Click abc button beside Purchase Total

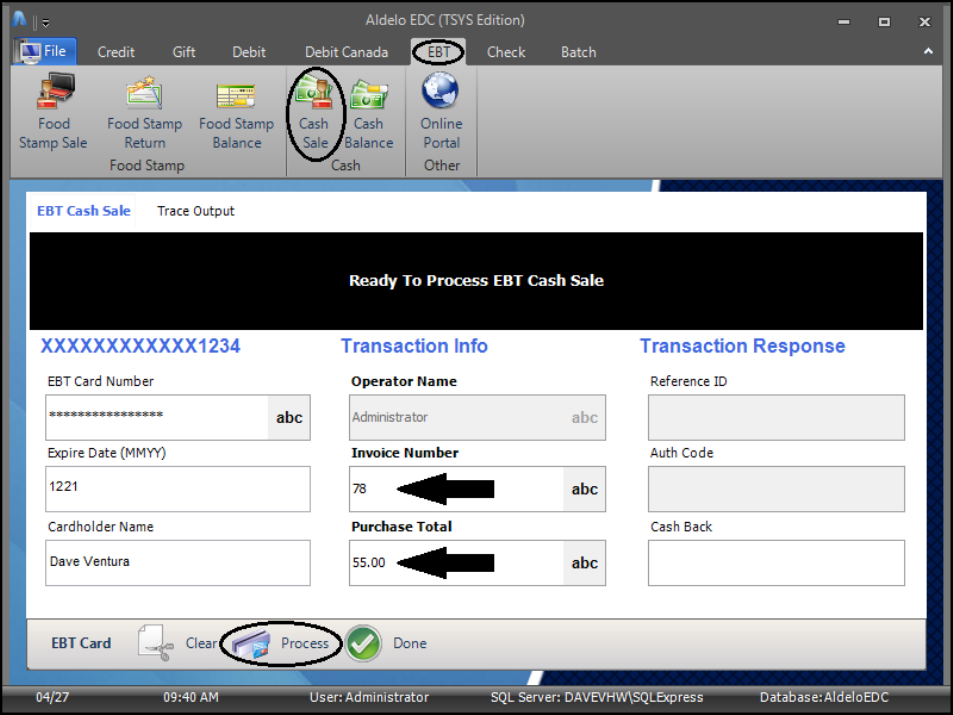coord(584,562)
